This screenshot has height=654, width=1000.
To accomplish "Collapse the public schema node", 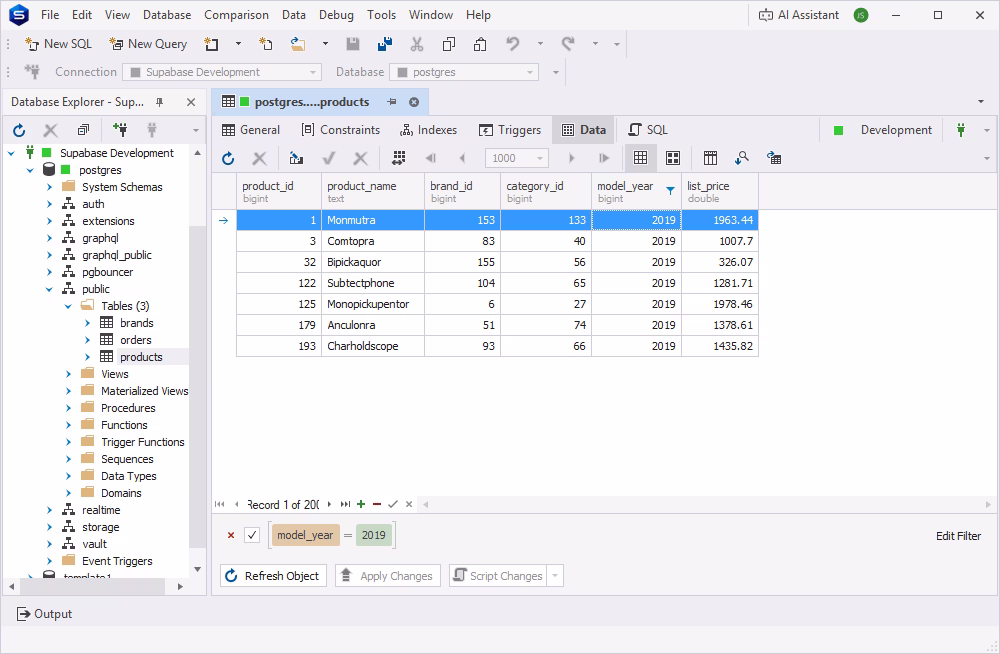I will [49, 289].
